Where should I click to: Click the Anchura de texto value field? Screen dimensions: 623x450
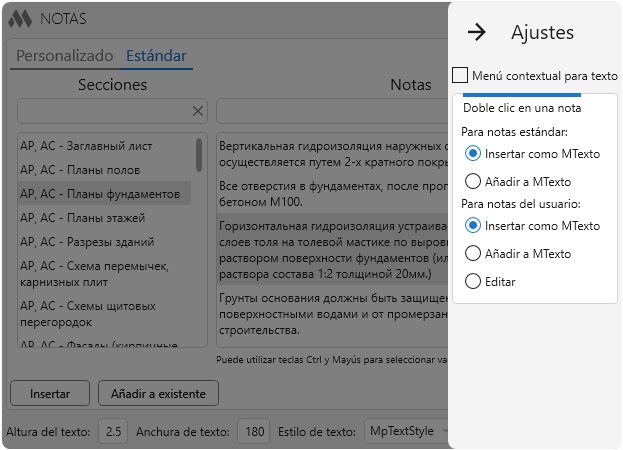tap(254, 431)
